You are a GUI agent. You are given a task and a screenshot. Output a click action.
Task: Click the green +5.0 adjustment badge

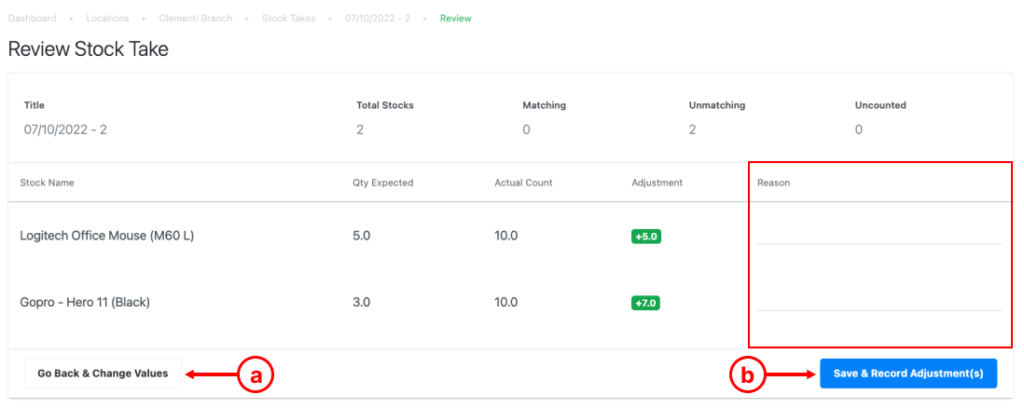[646, 237]
